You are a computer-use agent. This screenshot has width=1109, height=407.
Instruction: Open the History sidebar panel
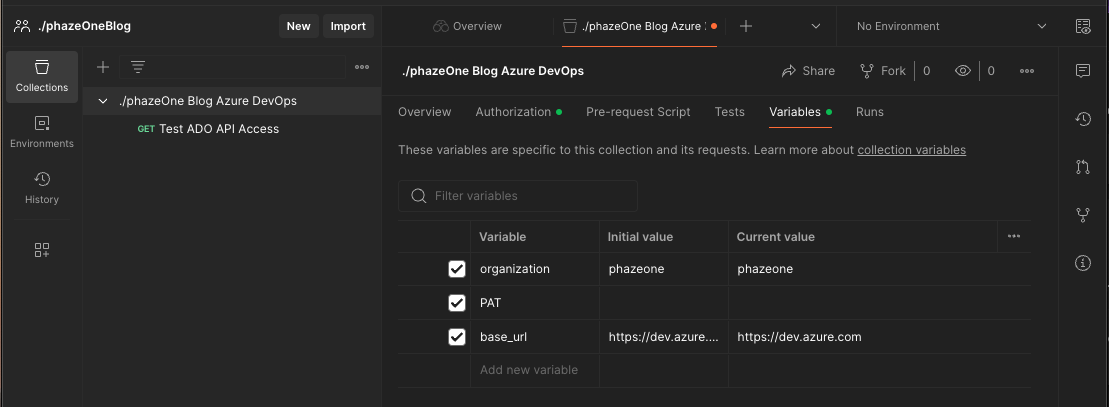pyautogui.click(x=42, y=188)
